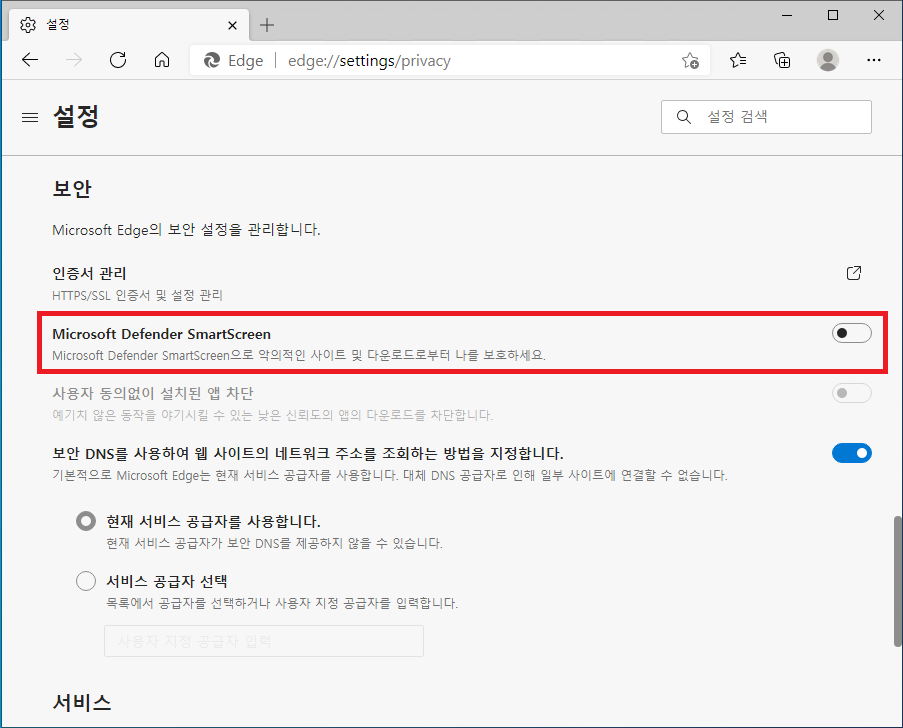The image size is (903, 728).
Task: Open the Settings and more menu
Action: click(874, 60)
